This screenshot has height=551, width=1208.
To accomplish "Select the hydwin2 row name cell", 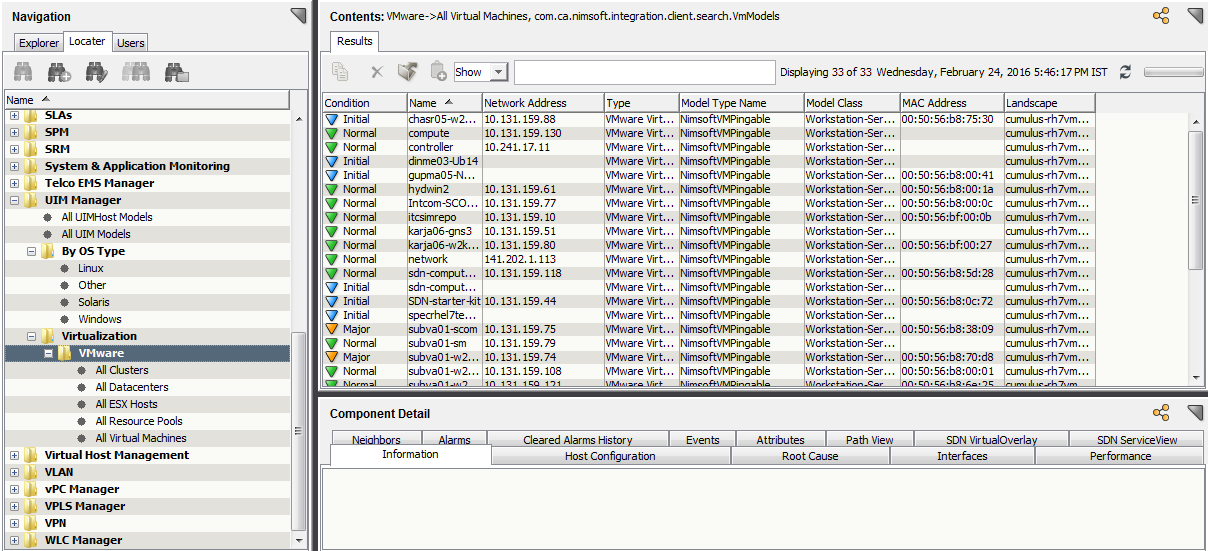I will (444, 189).
